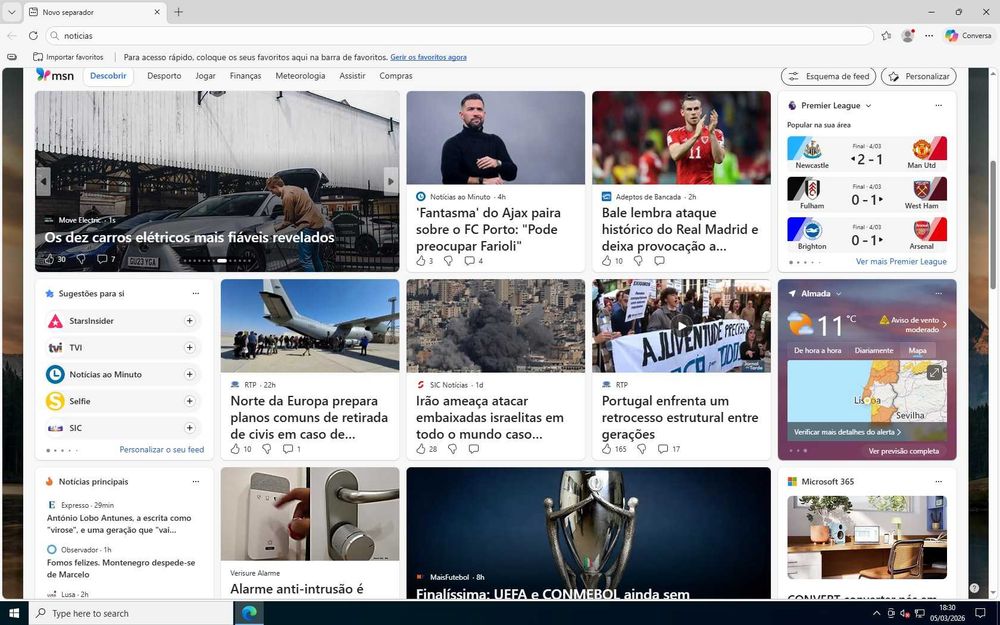Click the address bar search field

[x=459, y=36]
